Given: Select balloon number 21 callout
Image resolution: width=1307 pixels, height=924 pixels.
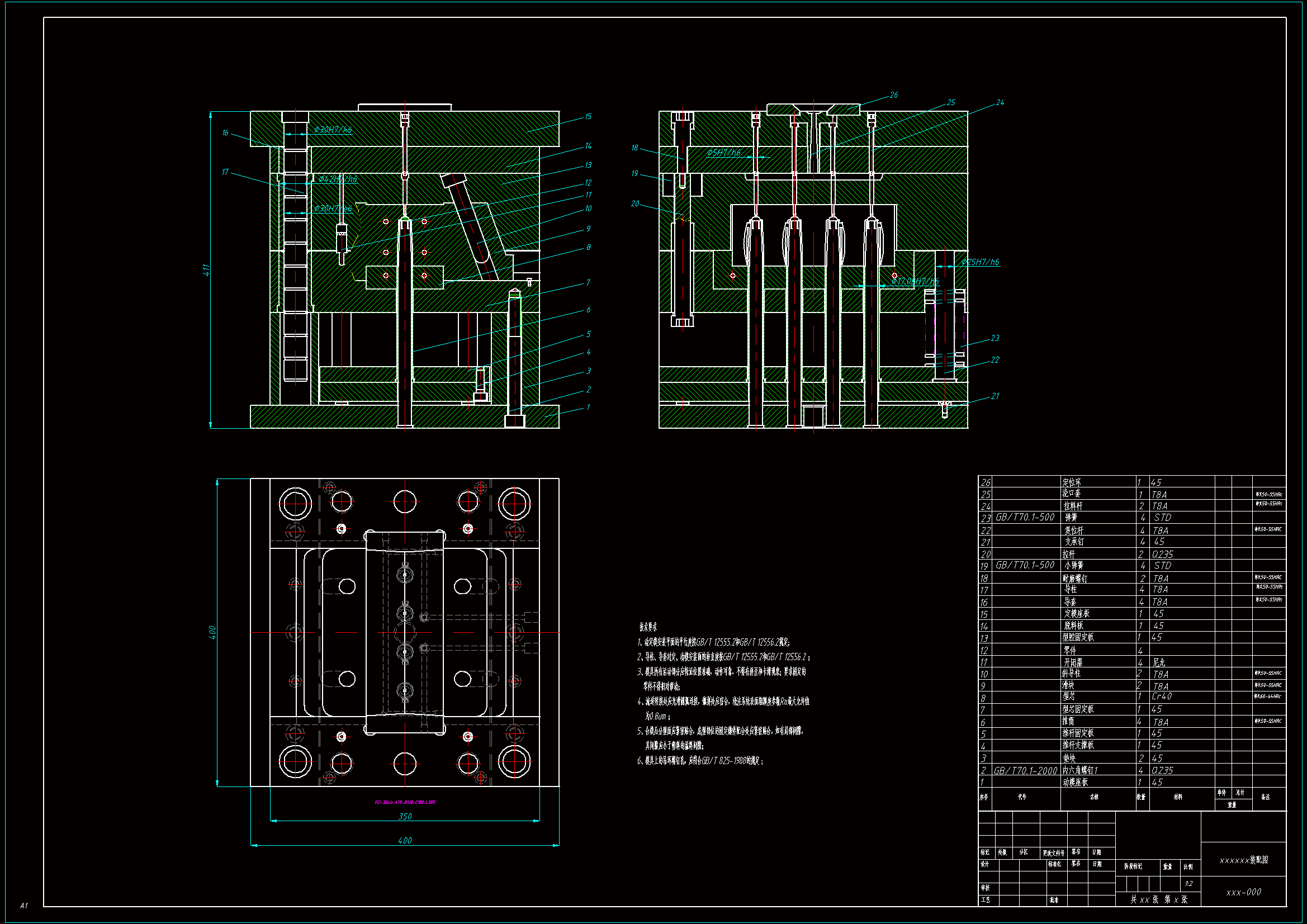Looking at the screenshot, I should click(x=995, y=396).
